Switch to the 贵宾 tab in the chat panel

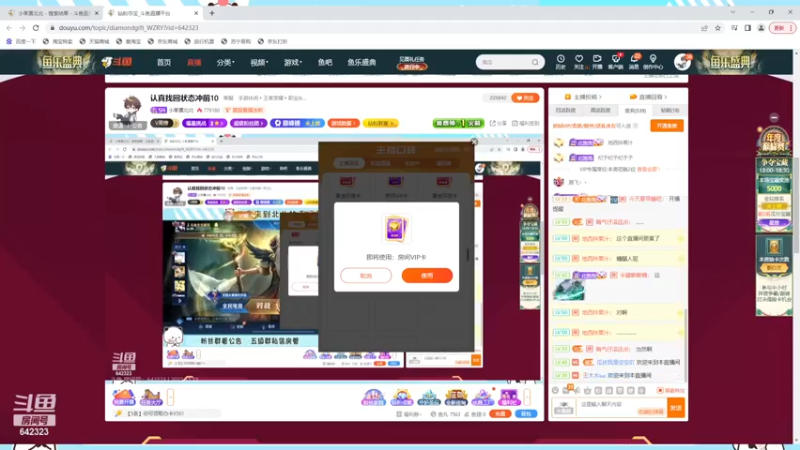635,110
